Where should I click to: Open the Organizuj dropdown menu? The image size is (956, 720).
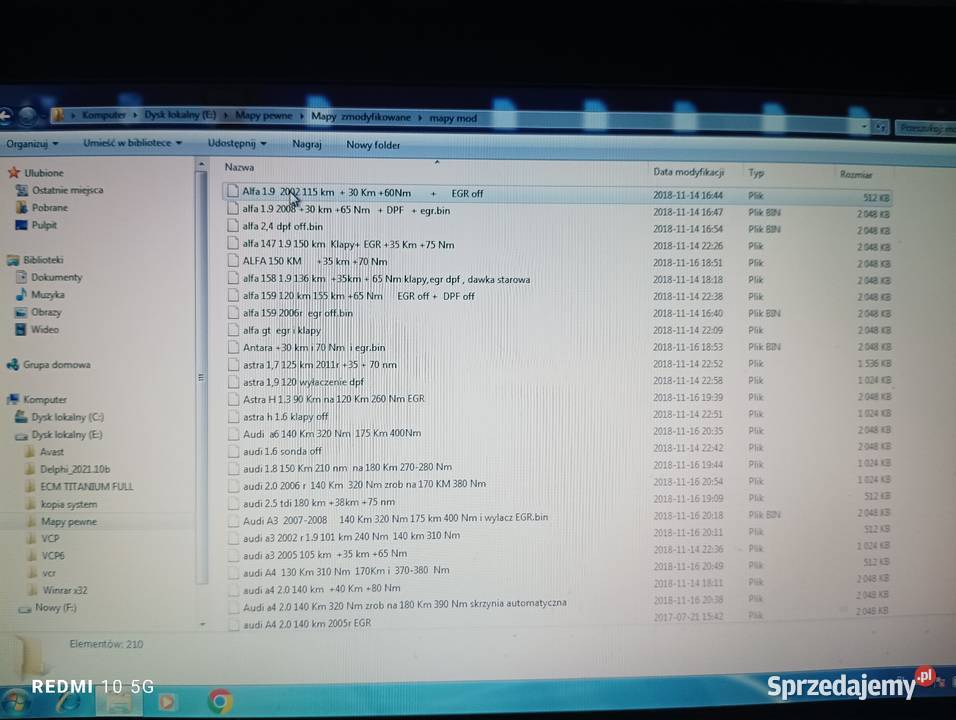pos(32,144)
